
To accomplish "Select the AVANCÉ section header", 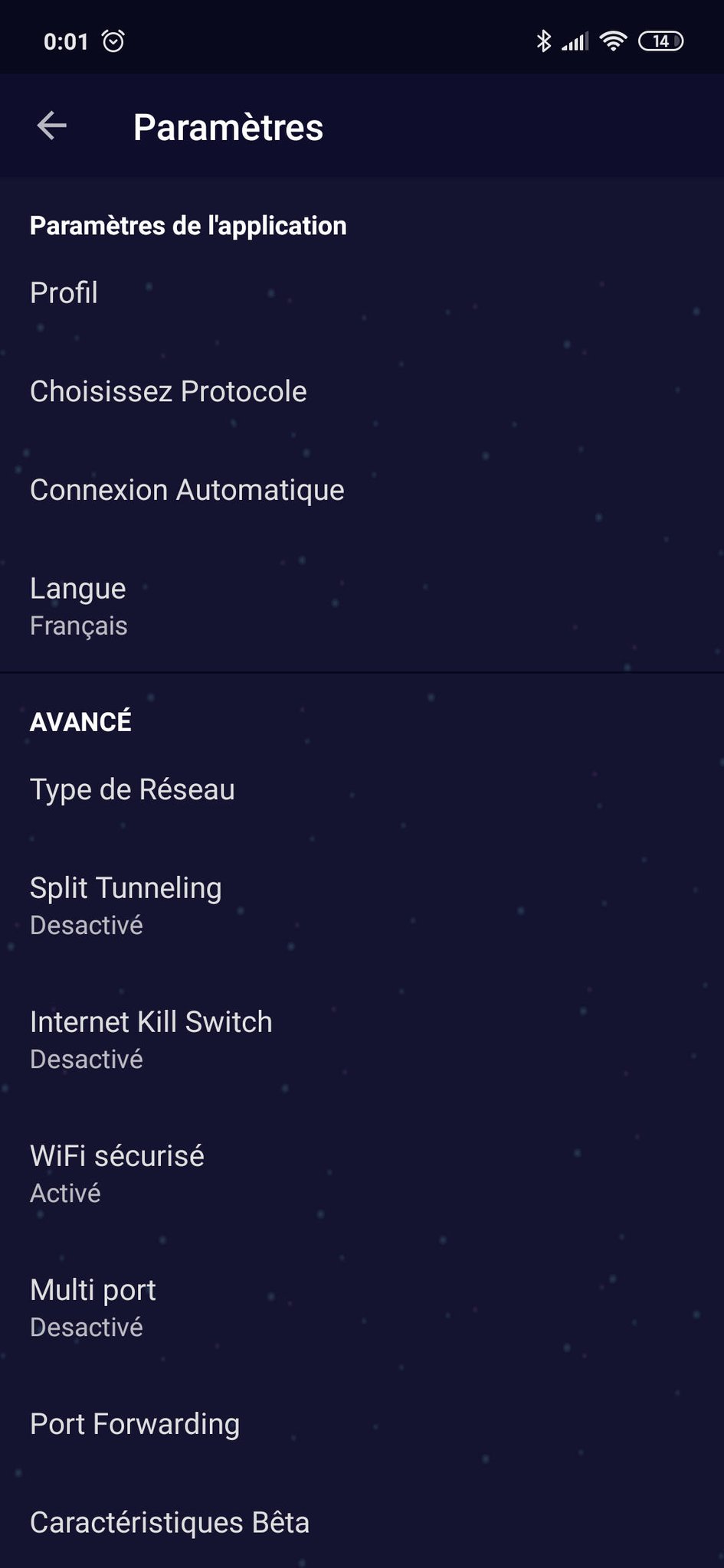I will tap(80, 720).
